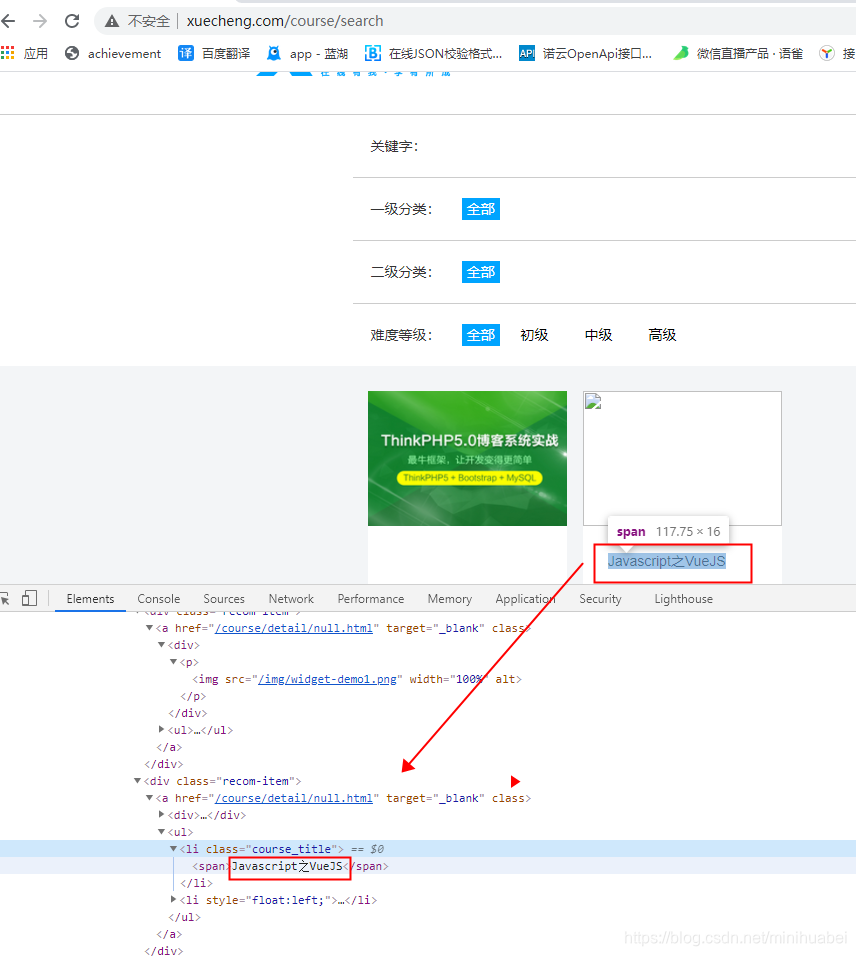Screen dimensions: 856x956
Task: Open the ThinkPHP5.0博客系统实战 course thumbnail
Action: coord(467,458)
